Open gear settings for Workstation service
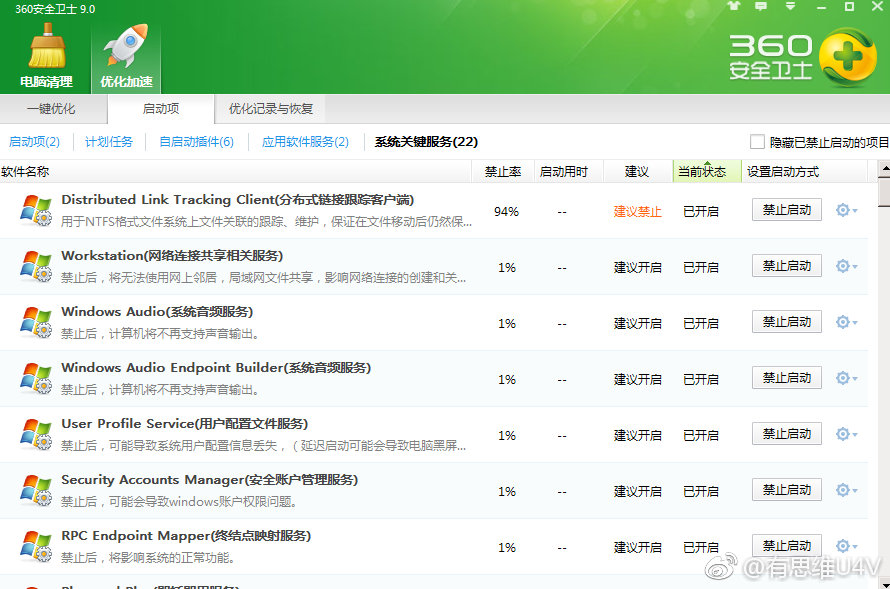890x589 pixels. (846, 266)
